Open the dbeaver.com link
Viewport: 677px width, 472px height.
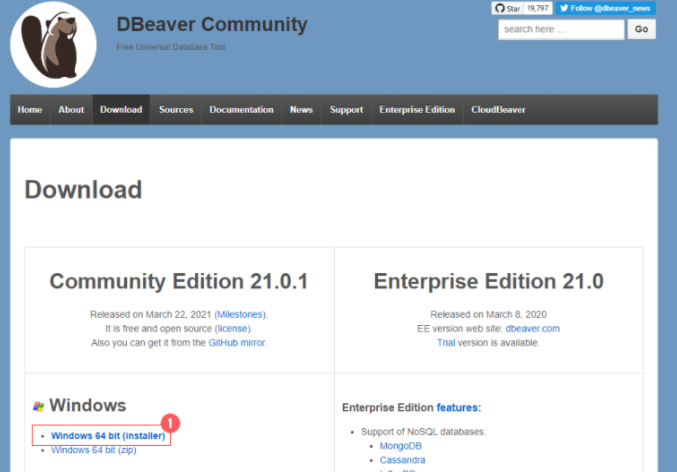click(532, 329)
